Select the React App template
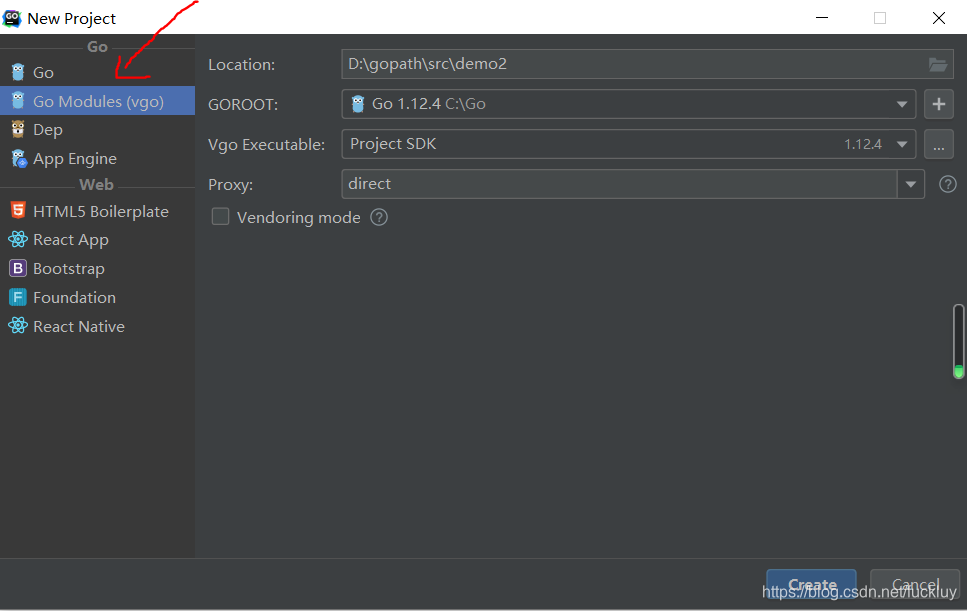 [x=70, y=239]
